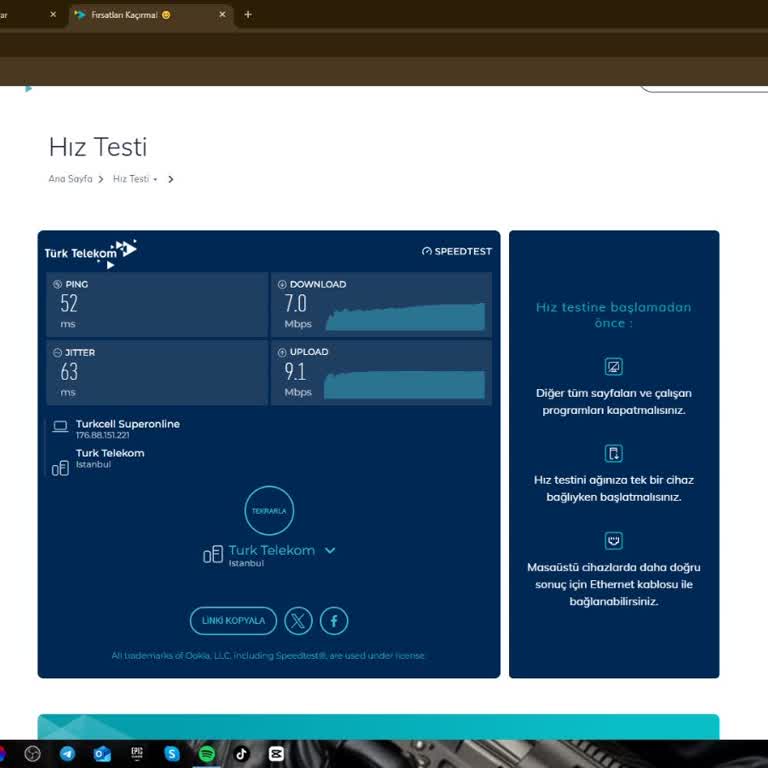This screenshot has width=768, height=768.
Task: Click the Türk Telekom İstanbul server name
Action: (x=271, y=551)
